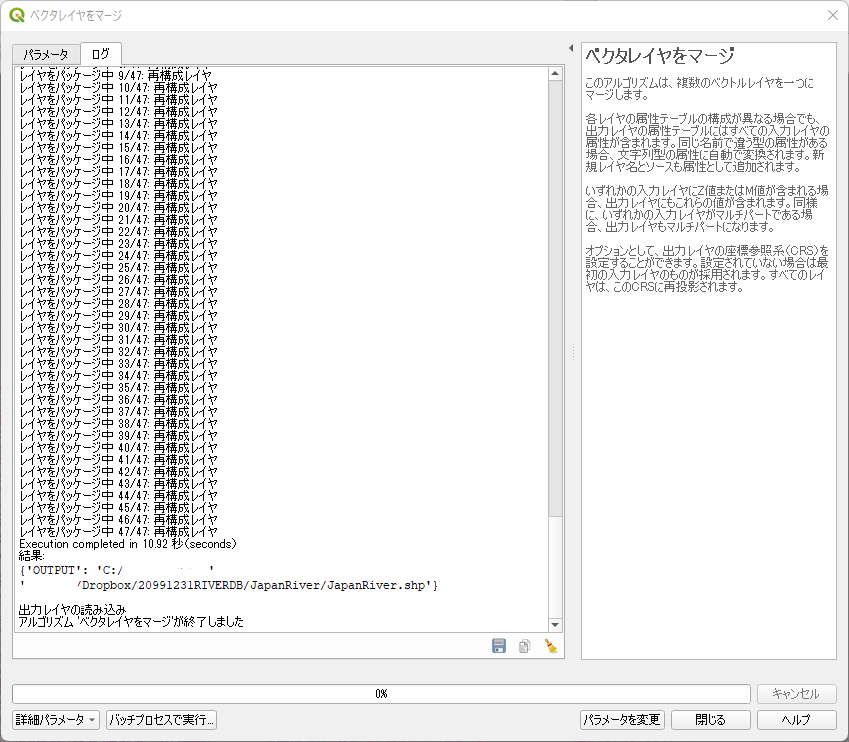The image size is (849, 742).
Task: Clear the log with the broom icon
Action: click(550, 647)
